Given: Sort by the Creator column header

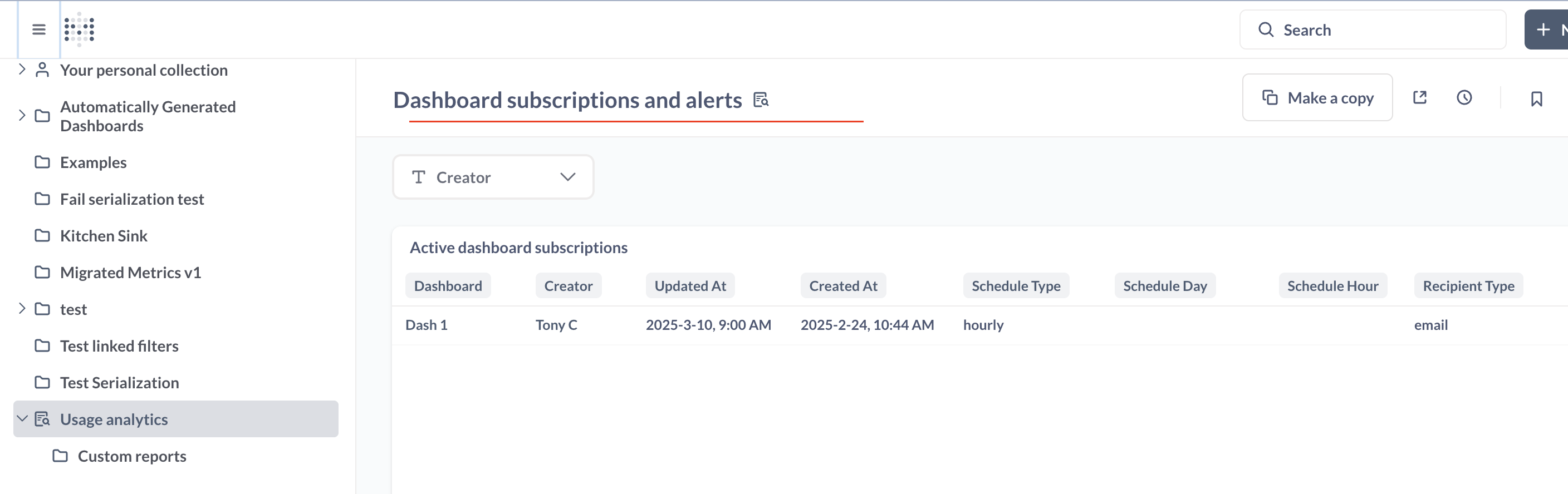Looking at the screenshot, I should click(568, 285).
